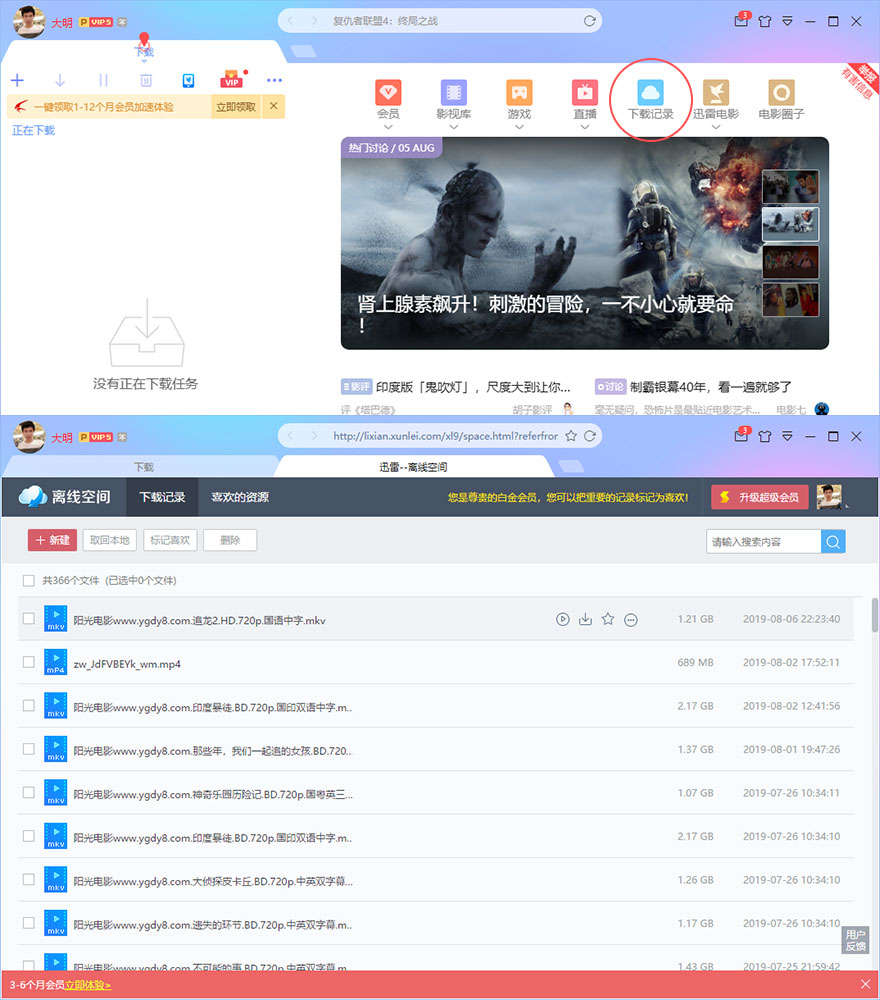Click the bookmark star in bottom address bar
880x1000 pixels.
(571, 436)
